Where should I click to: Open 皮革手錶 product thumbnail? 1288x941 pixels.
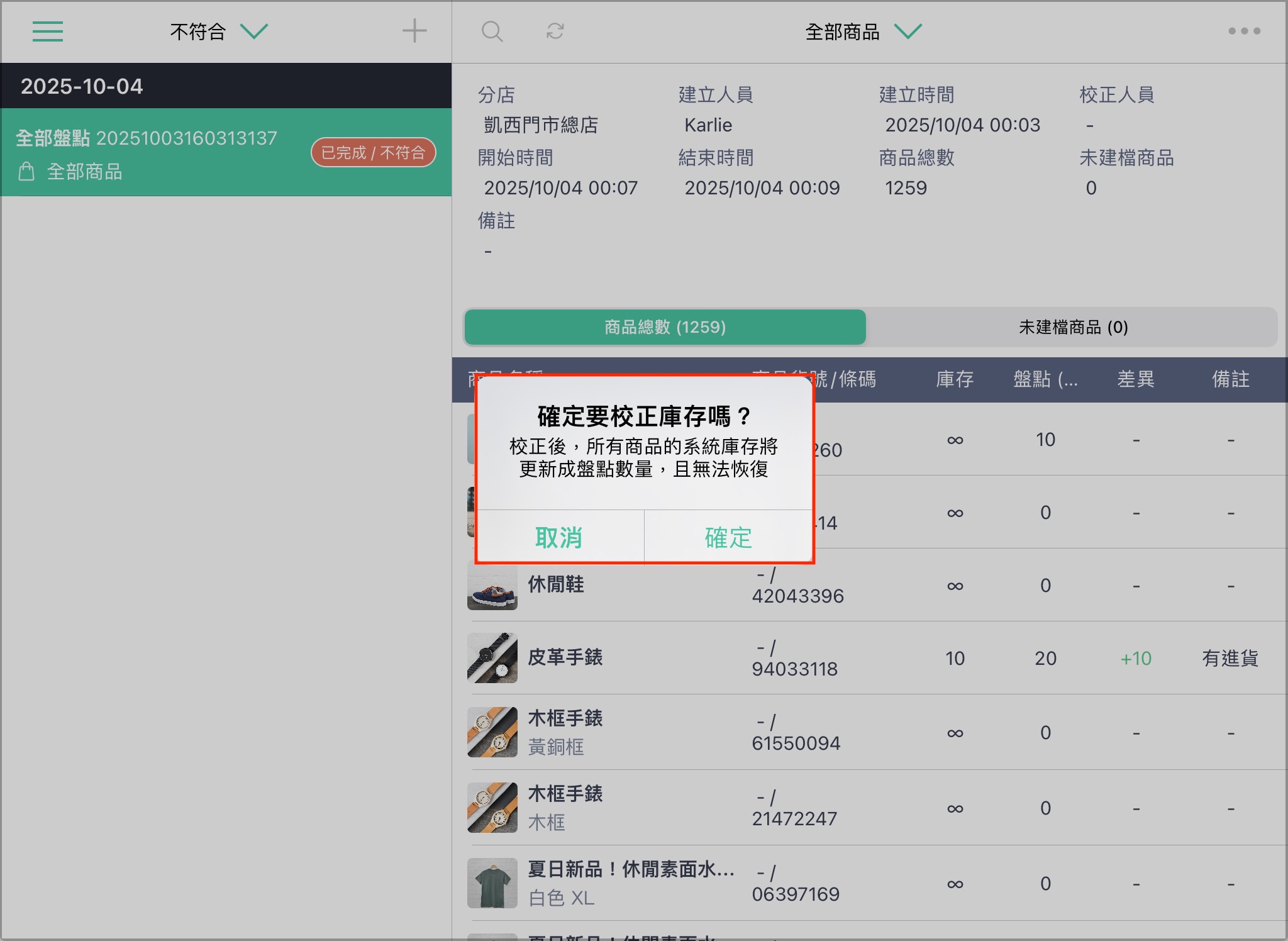click(492, 658)
